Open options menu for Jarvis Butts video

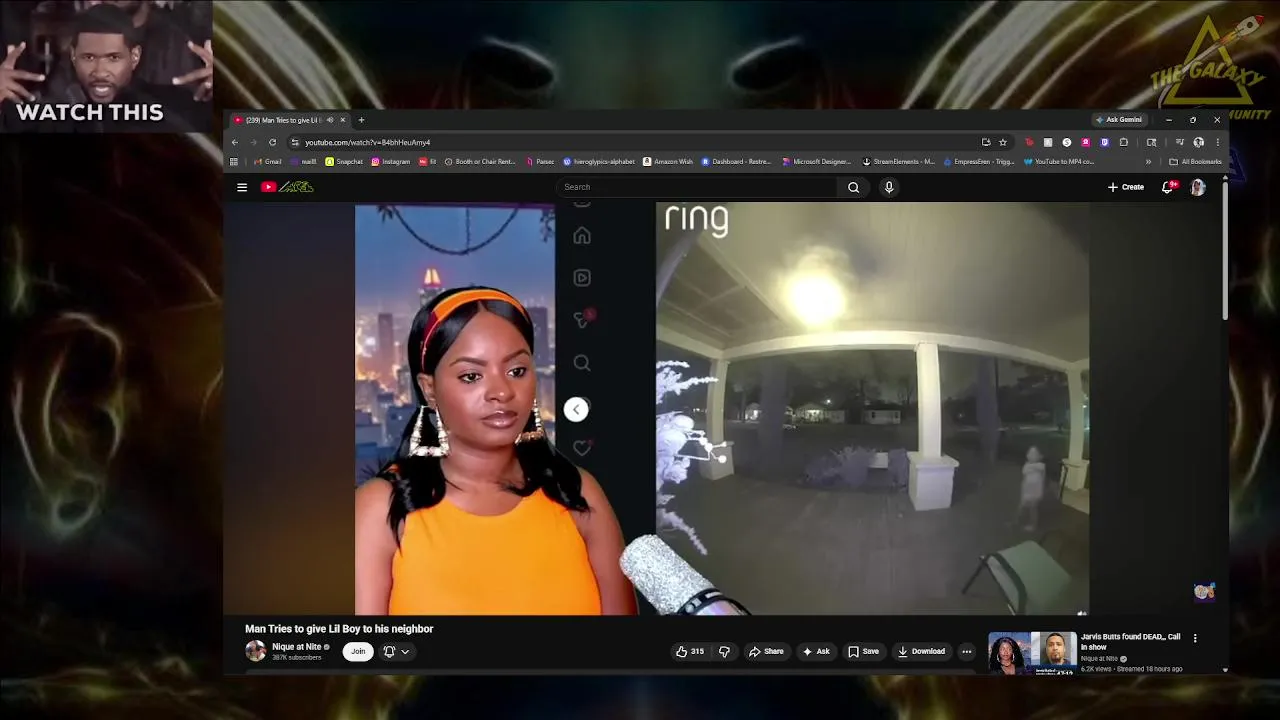coord(1194,638)
